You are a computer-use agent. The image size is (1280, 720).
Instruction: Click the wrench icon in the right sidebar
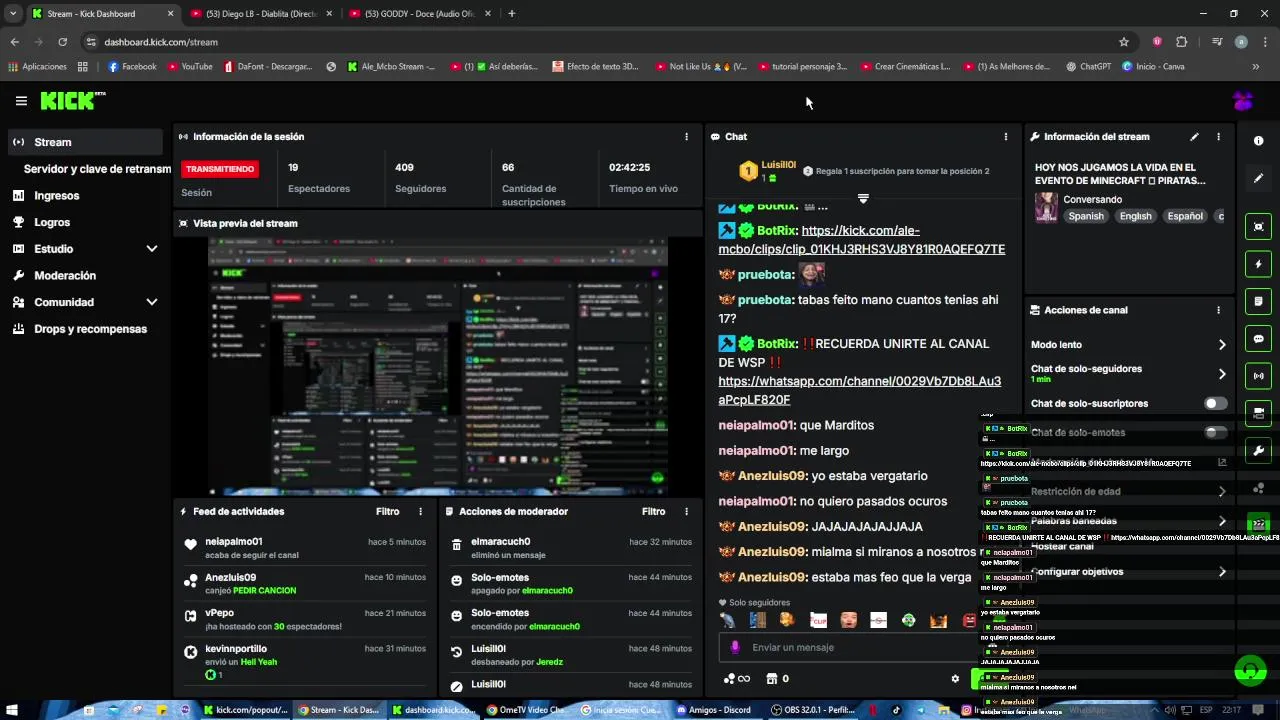tap(1259, 450)
